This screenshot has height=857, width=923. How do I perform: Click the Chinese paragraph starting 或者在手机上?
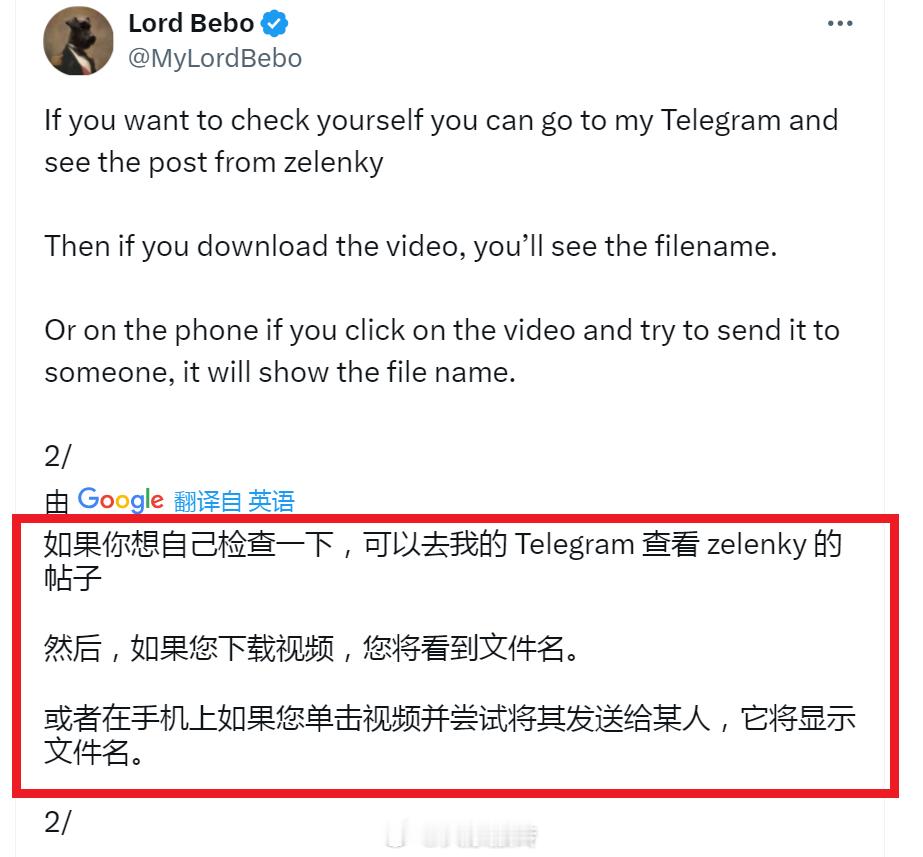pos(450,735)
